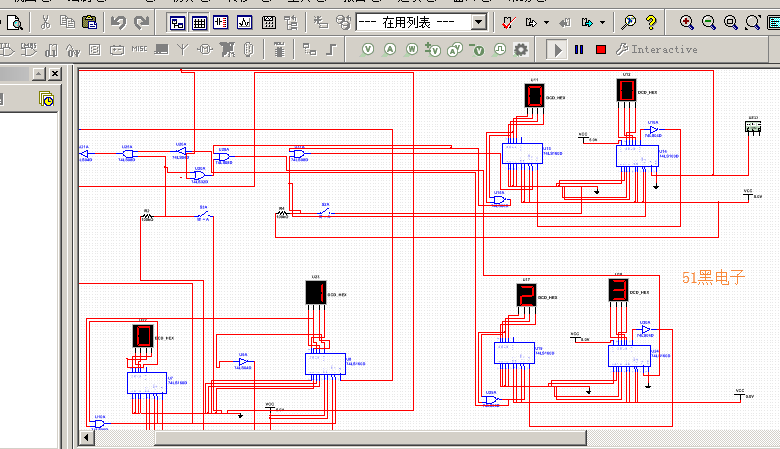Place a power probe (W)

tap(412, 50)
